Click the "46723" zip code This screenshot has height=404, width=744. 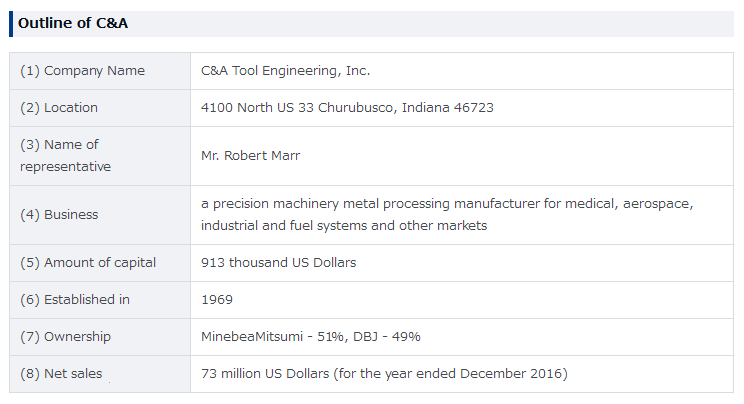tap(472, 108)
